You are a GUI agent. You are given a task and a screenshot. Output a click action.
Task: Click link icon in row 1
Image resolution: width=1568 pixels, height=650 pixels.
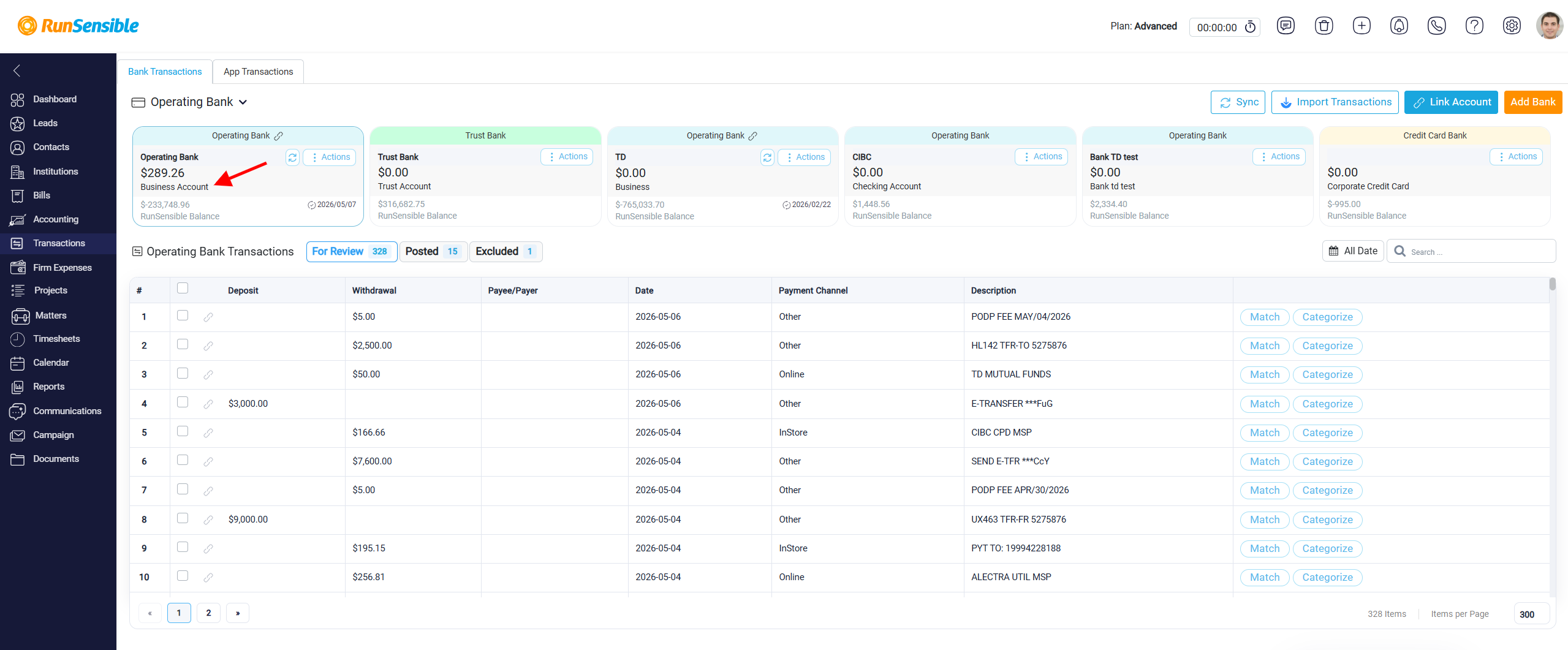click(208, 317)
